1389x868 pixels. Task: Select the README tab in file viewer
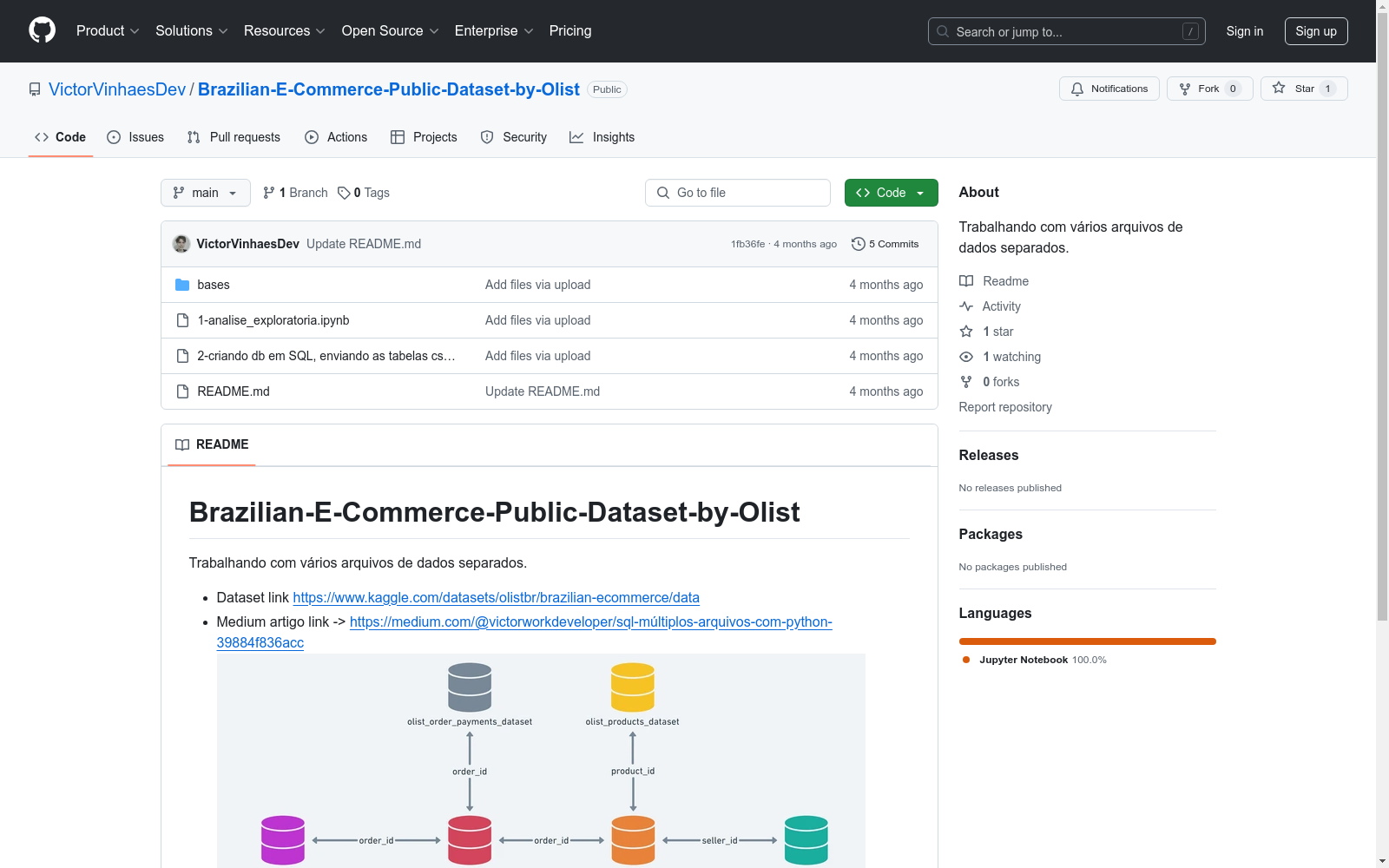[212, 444]
